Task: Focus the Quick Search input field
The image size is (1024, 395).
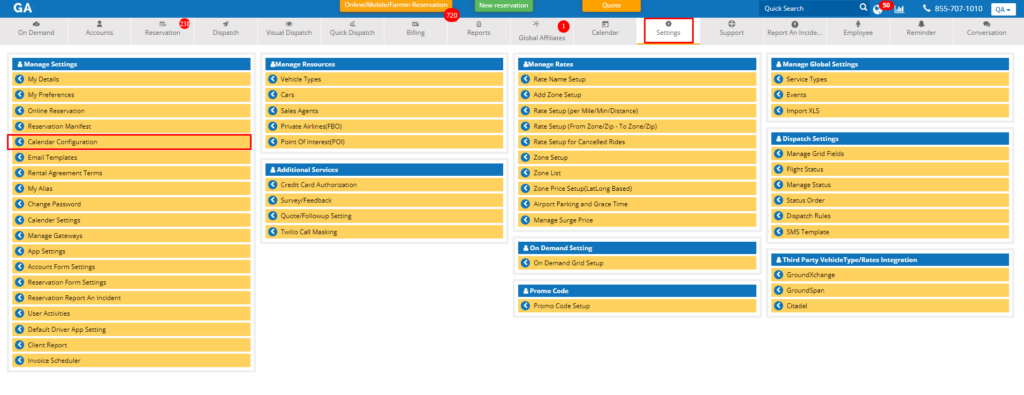Action: pos(808,8)
